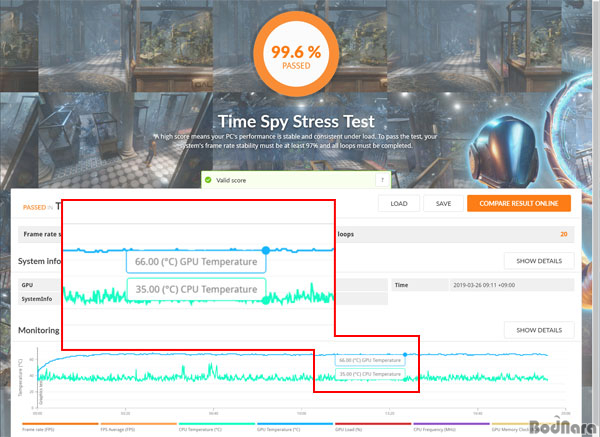Show details for the Monitoring section
Screen dimensions: 600x437
click(x=539, y=330)
